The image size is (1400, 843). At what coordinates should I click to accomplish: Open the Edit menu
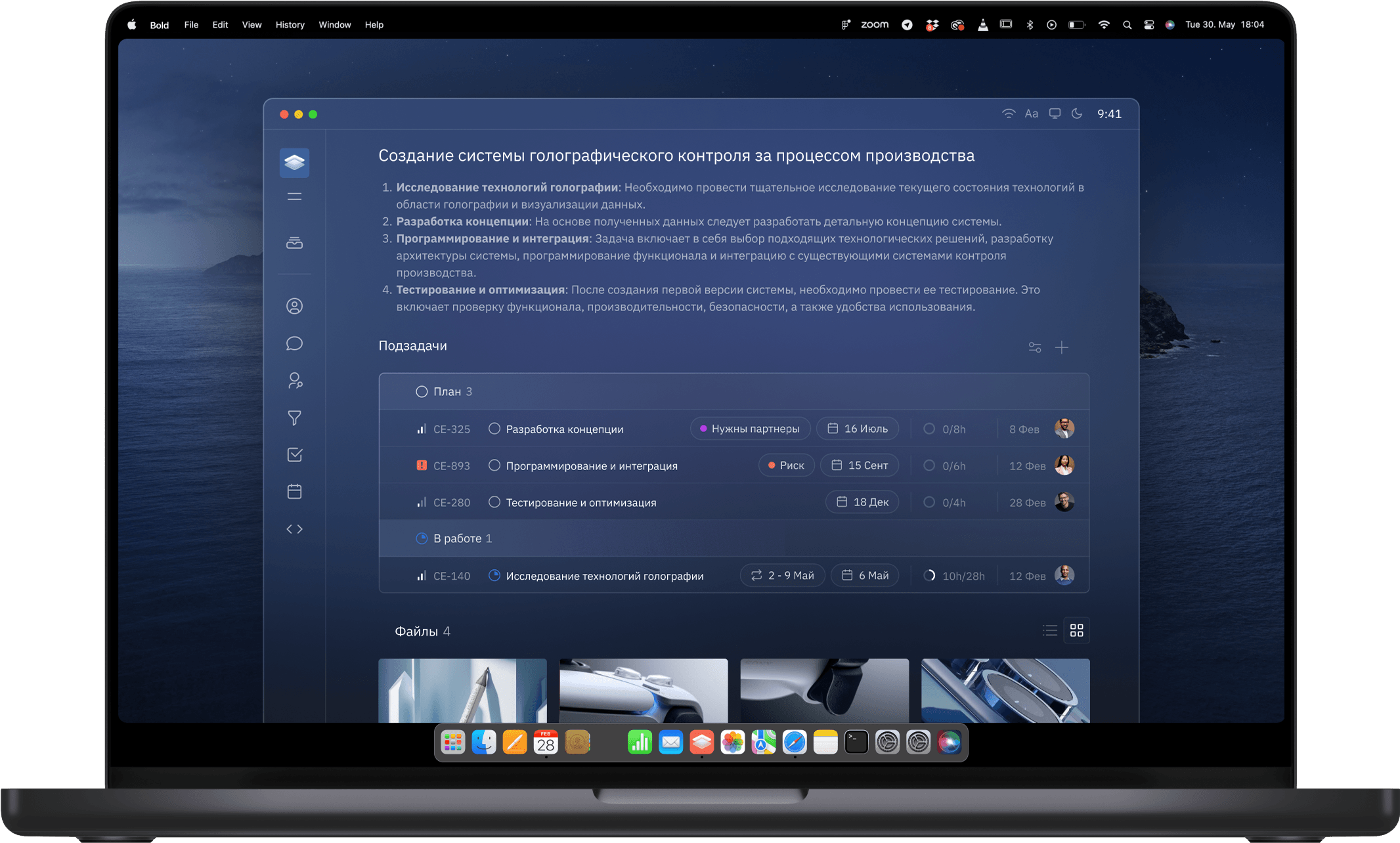point(220,25)
